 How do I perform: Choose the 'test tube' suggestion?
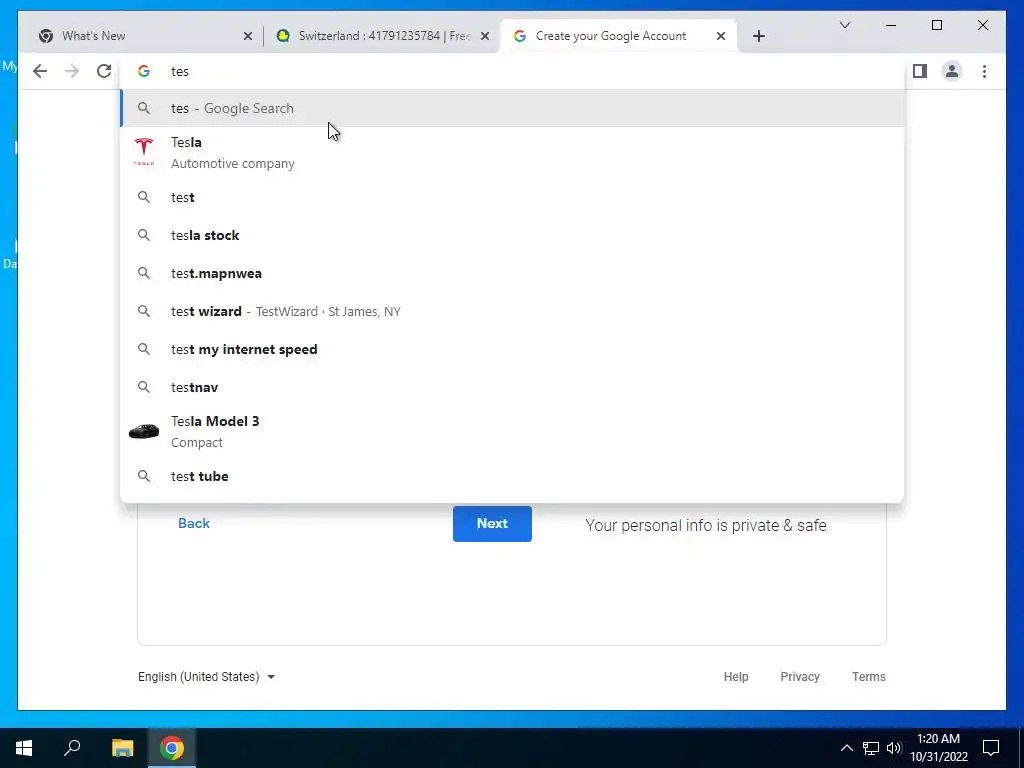pyautogui.click(x=512, y=476)
